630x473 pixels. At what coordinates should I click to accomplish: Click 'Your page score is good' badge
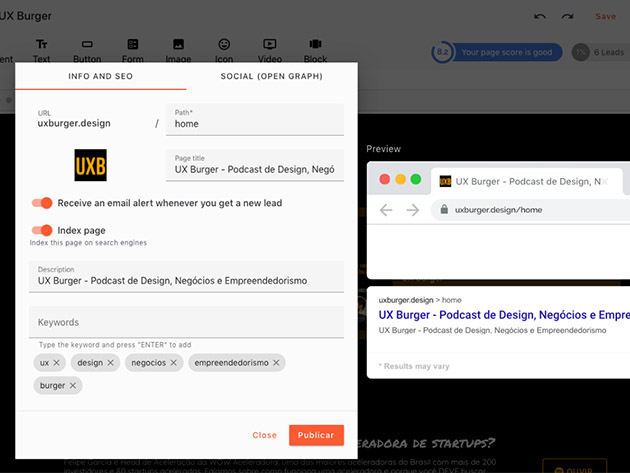(x=507, y=52)
